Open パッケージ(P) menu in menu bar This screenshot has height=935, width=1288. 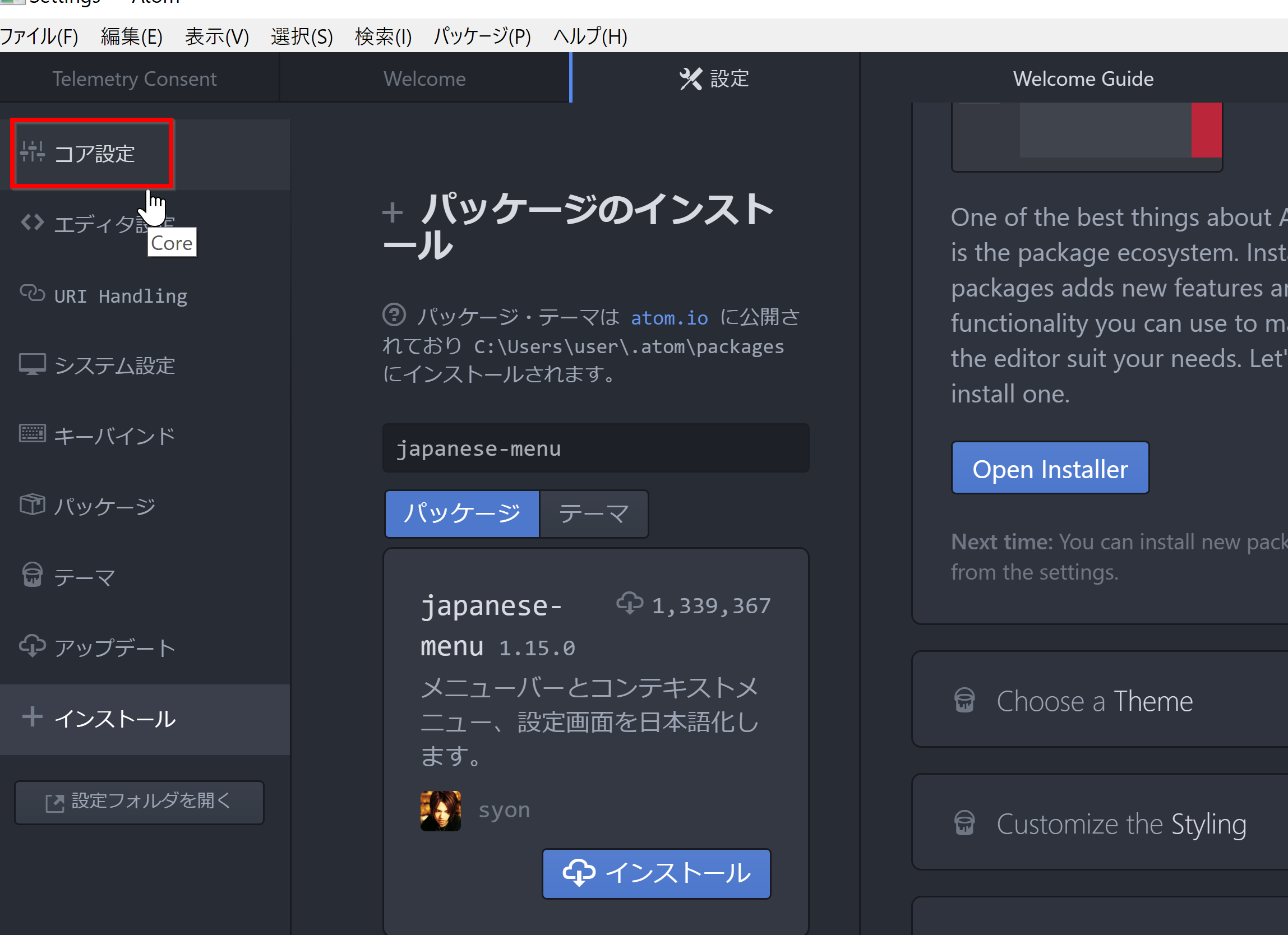(482, 37)
